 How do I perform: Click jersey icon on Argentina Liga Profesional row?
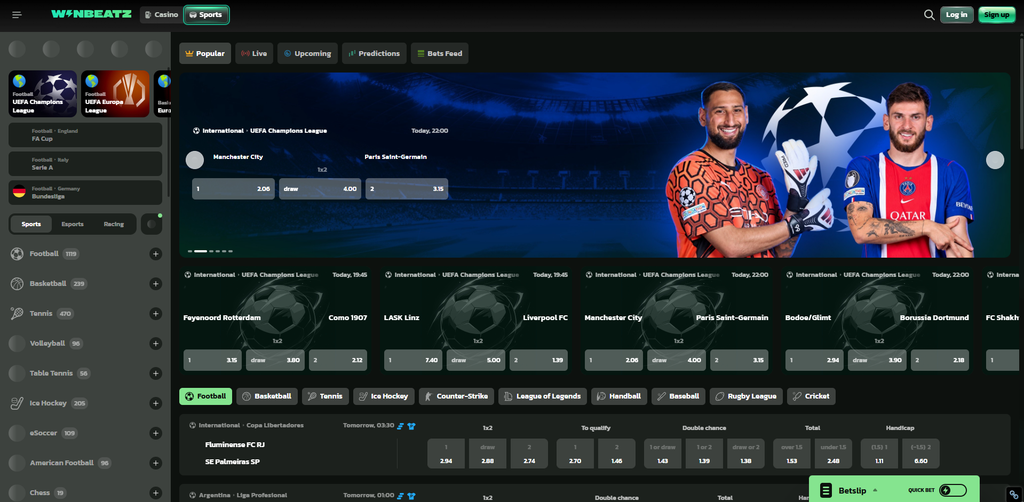[411, 495]
